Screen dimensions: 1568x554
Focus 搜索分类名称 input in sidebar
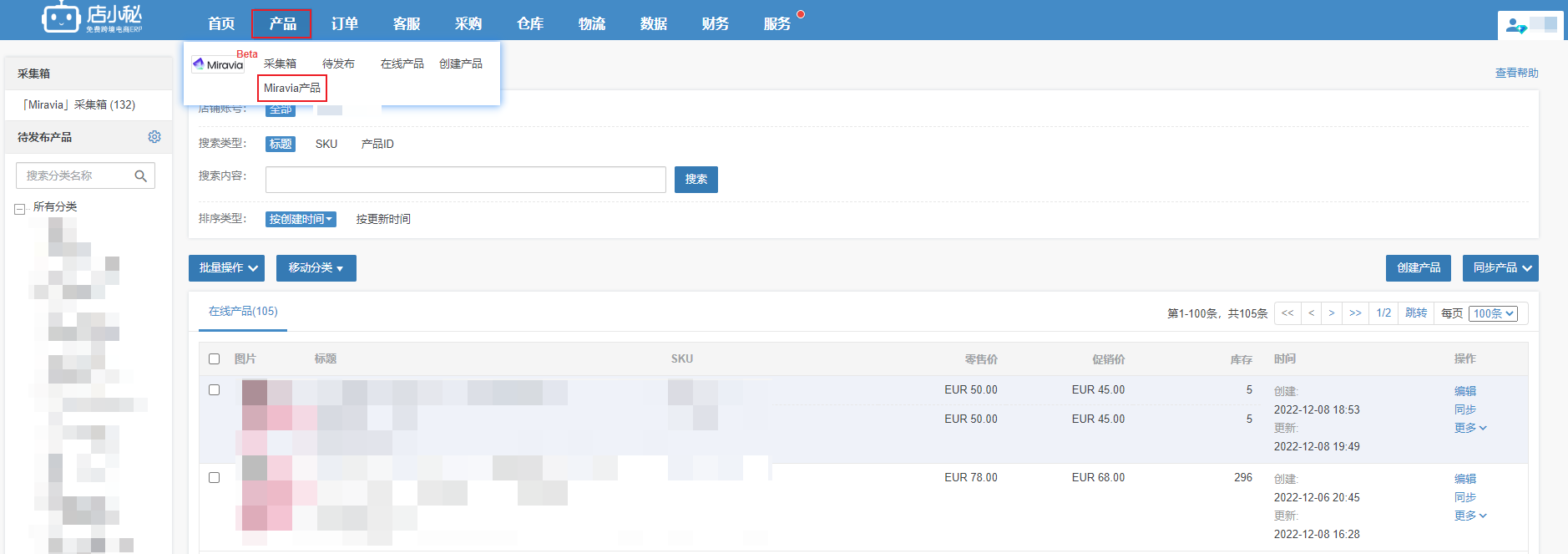pyautogui.click(x=85, y=175)
